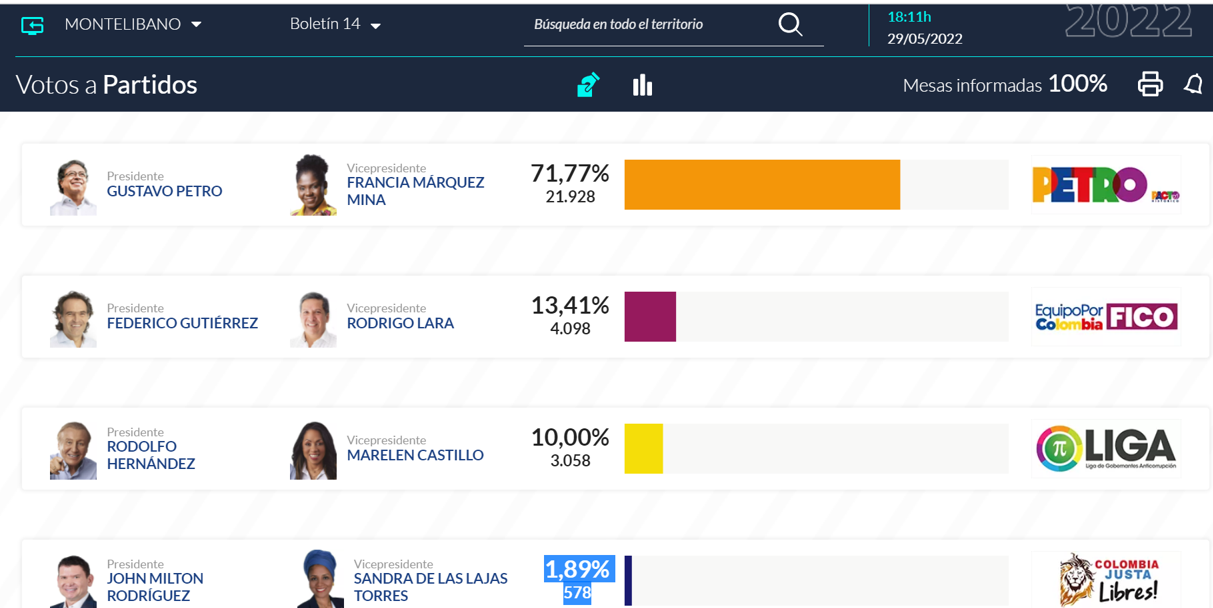The image size is (1213, 608).
Task: Click the back navigation icon beside MONTELIBANO
Action: coord(32,25)
